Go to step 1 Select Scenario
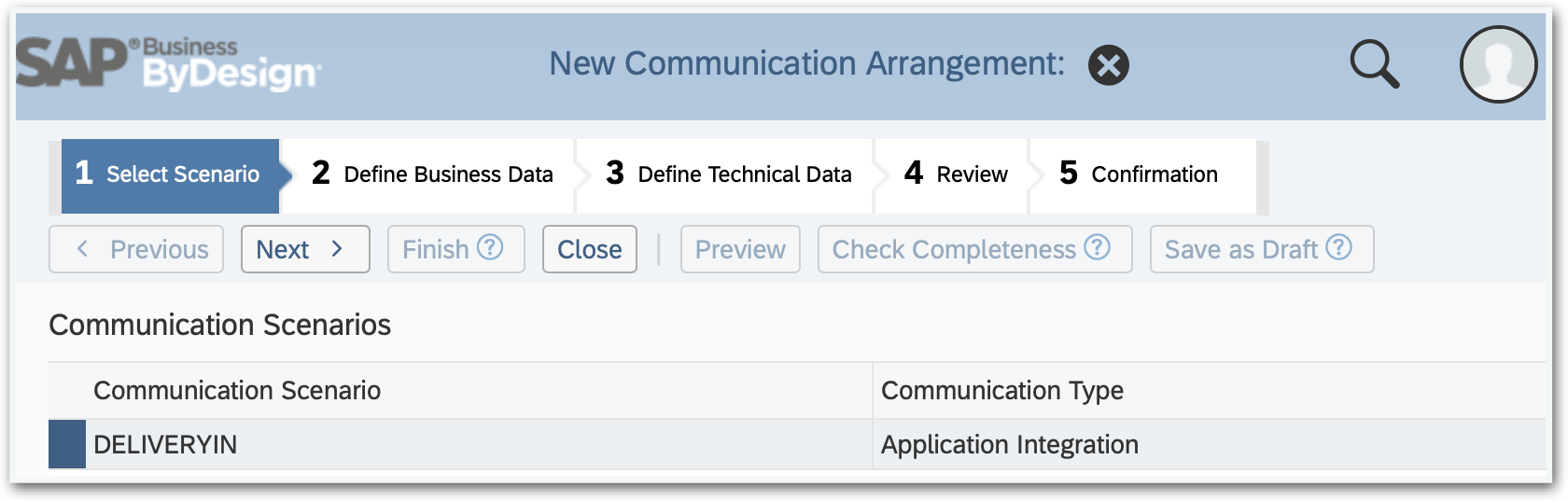The height and width of the screenshot is (501, 1568). point(171,174)
